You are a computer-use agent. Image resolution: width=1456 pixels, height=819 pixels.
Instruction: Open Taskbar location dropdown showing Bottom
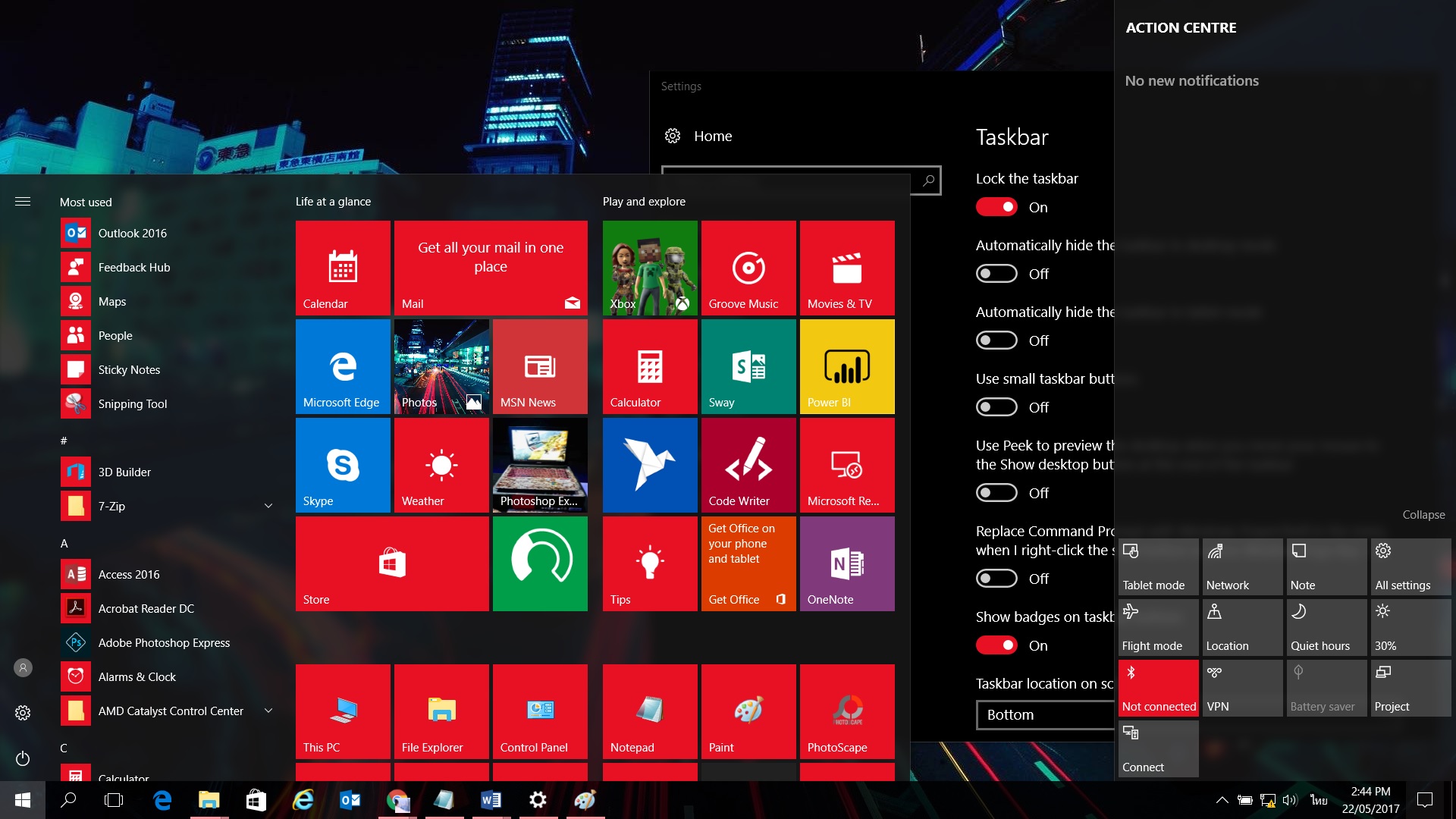(x=1045, y=714)
